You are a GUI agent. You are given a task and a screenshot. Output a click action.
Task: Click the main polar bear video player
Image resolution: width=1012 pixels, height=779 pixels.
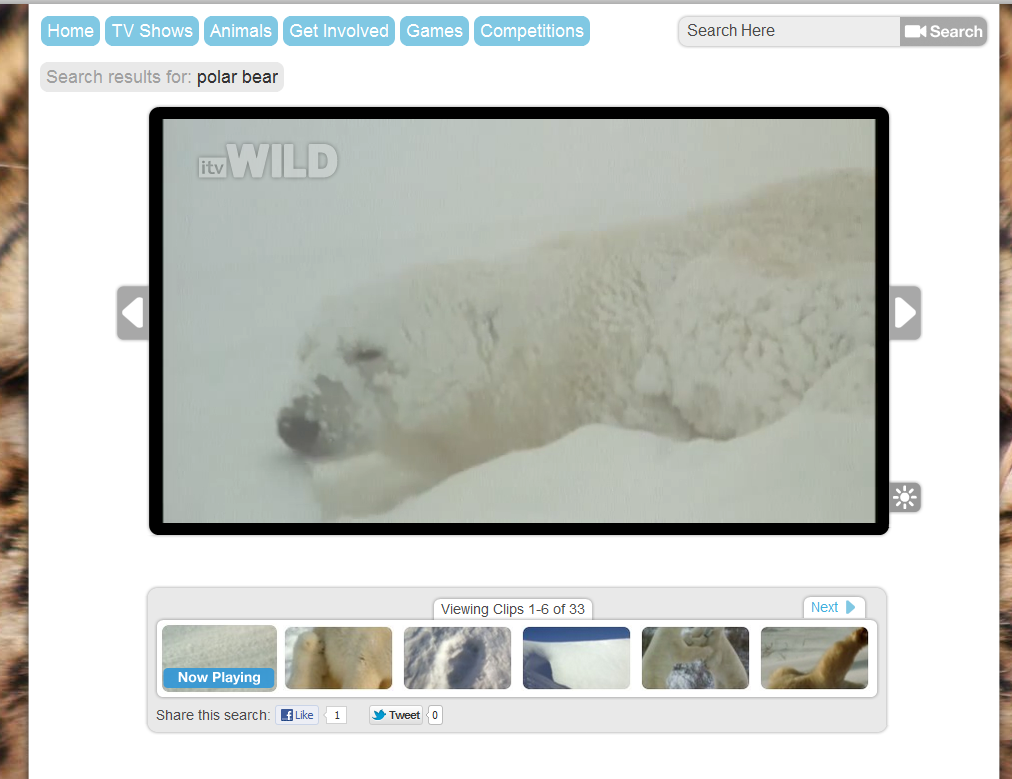[519, 321]
